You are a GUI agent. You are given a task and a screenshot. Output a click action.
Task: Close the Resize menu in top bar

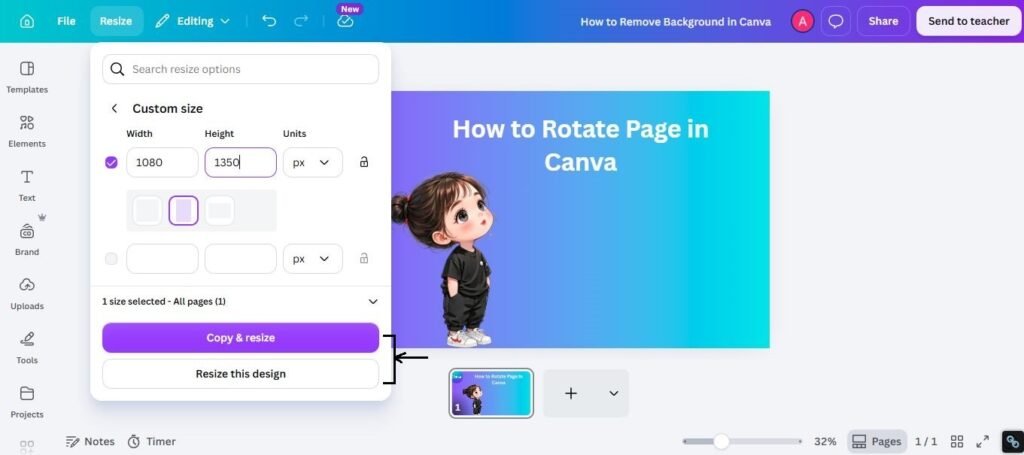point(116,21)
